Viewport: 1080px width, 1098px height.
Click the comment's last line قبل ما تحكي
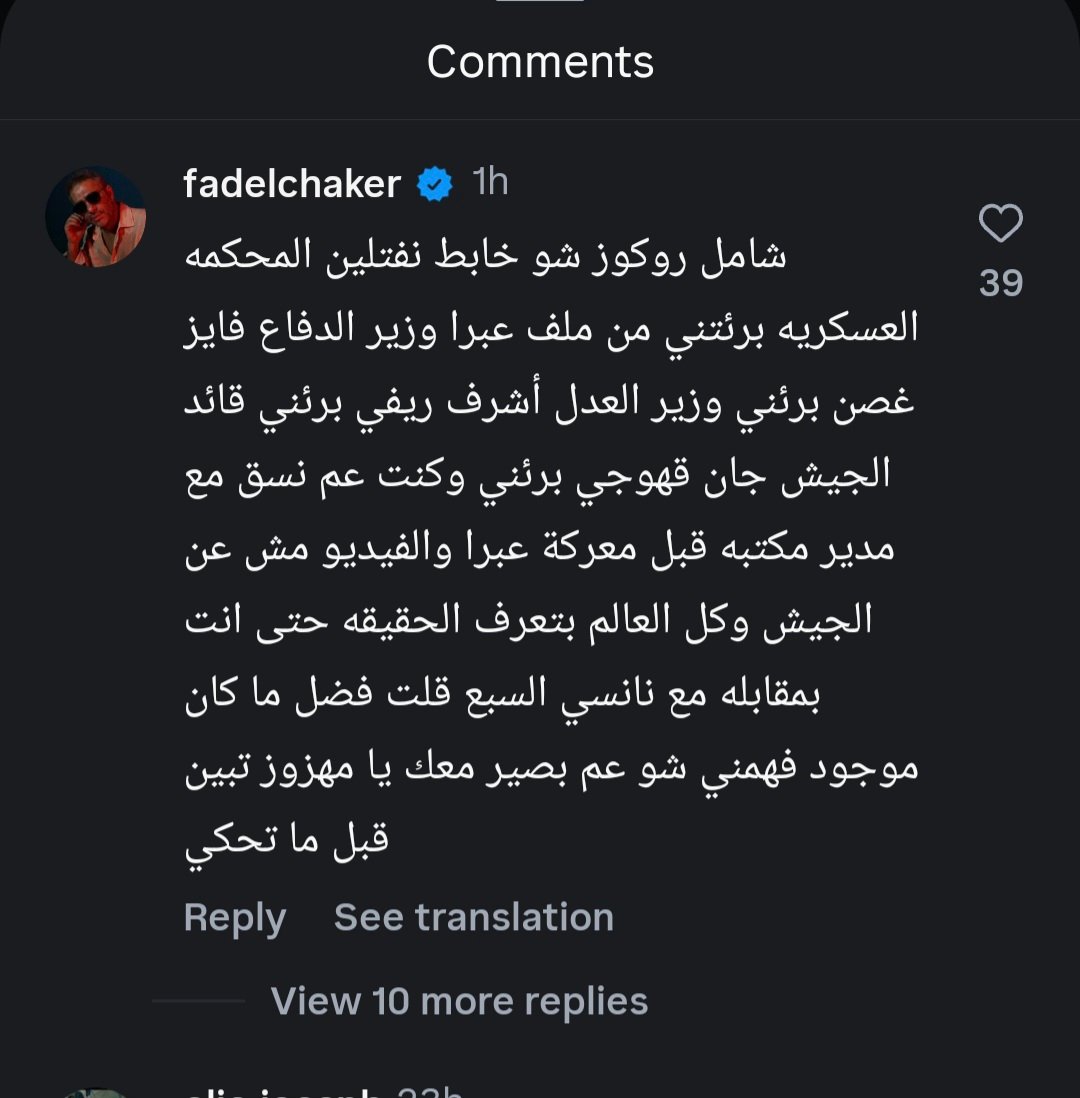[x=287, y=838]
